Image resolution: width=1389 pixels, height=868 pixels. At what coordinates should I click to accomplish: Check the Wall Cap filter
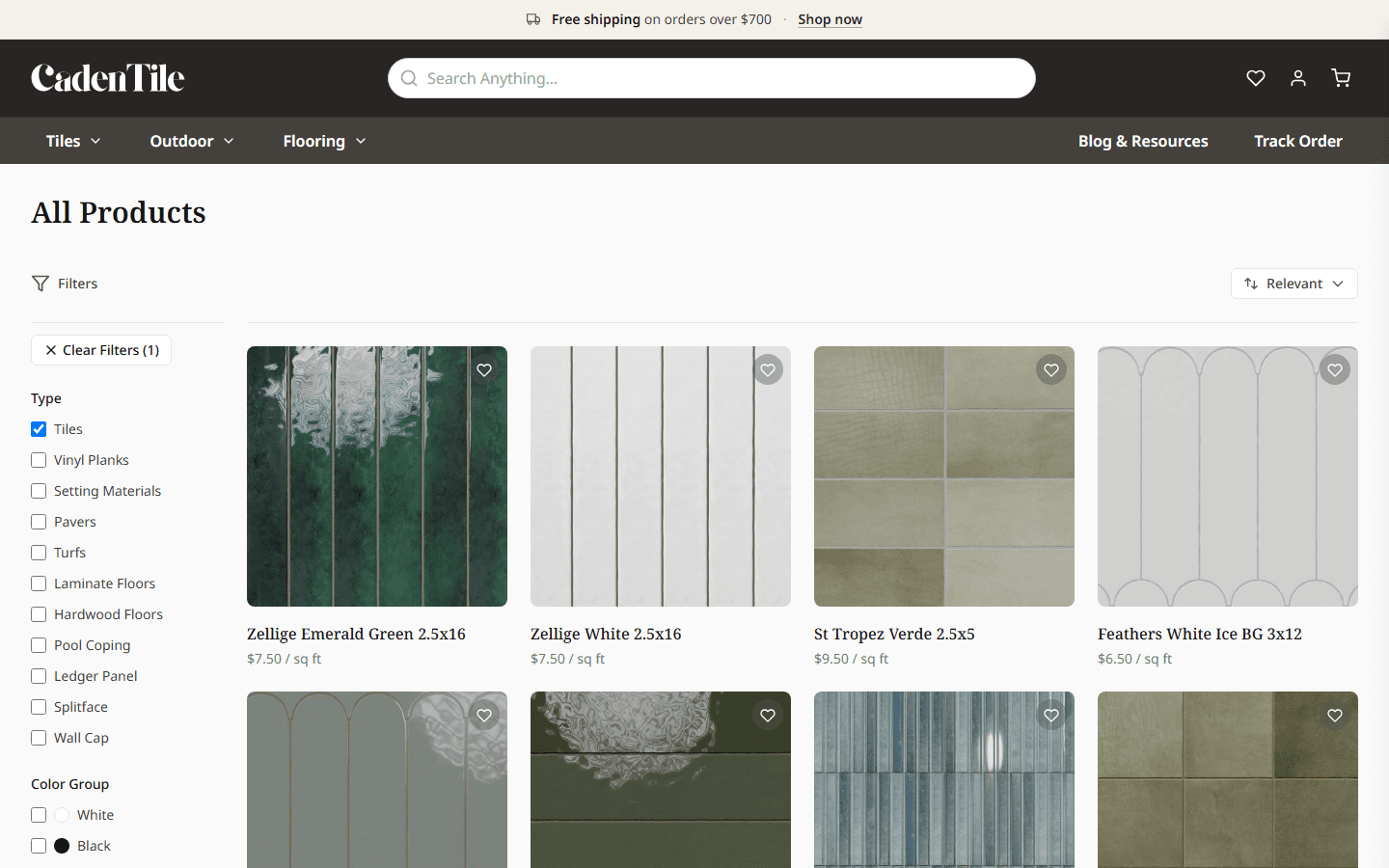point(39,738)
